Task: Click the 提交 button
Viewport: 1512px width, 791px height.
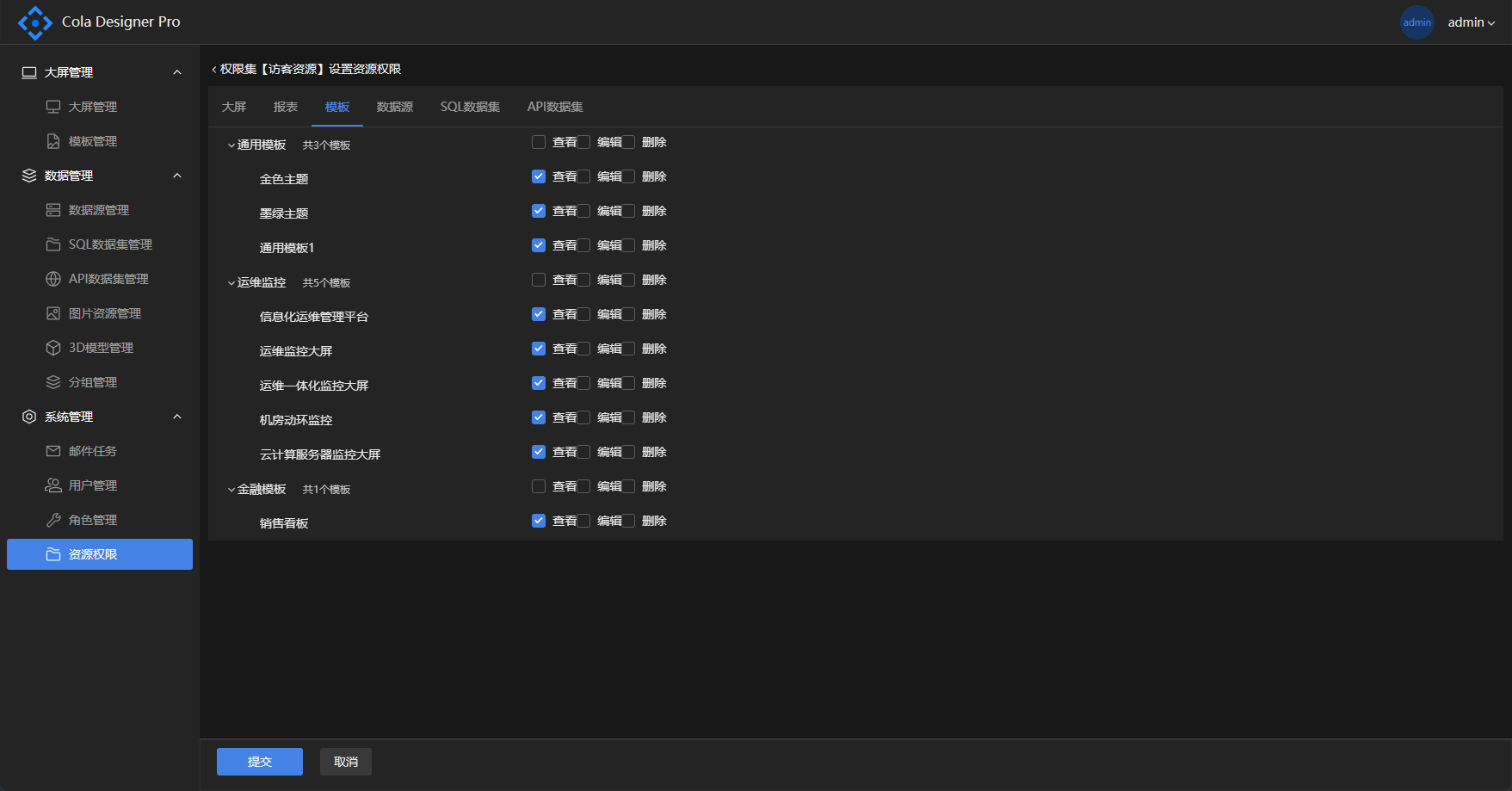Action: [x=259, y=762]
